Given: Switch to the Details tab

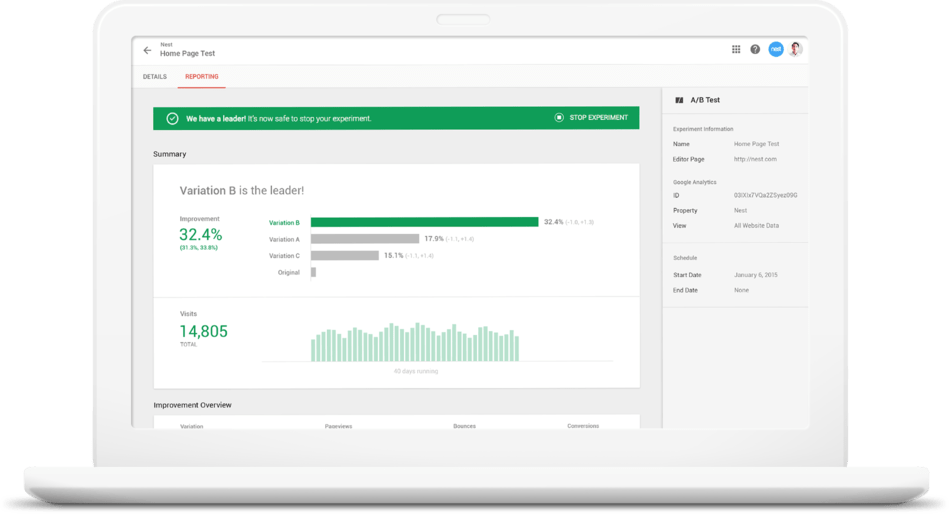Looking at the screenshot, I should point(155,77).
